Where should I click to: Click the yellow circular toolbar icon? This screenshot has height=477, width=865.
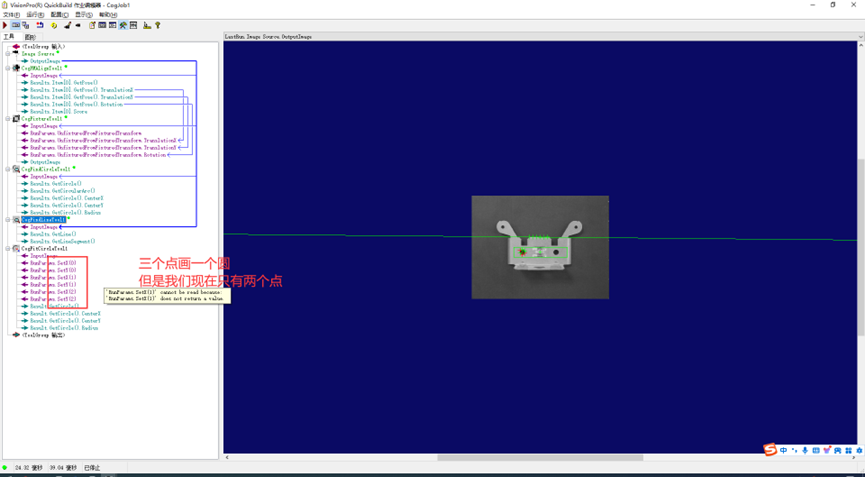[x=54, y=25]
